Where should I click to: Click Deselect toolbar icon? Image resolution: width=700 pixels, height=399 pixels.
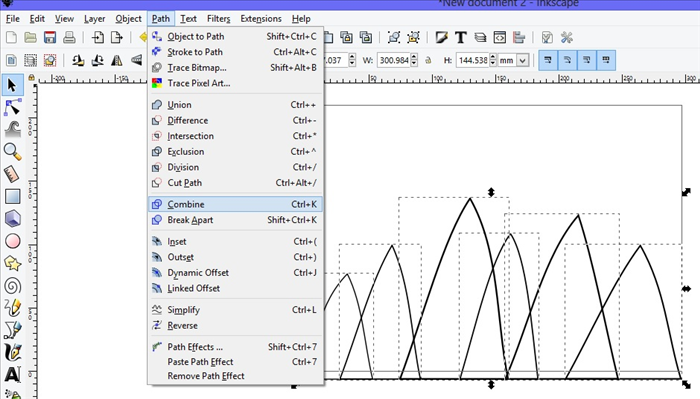(x=50, y=60)
